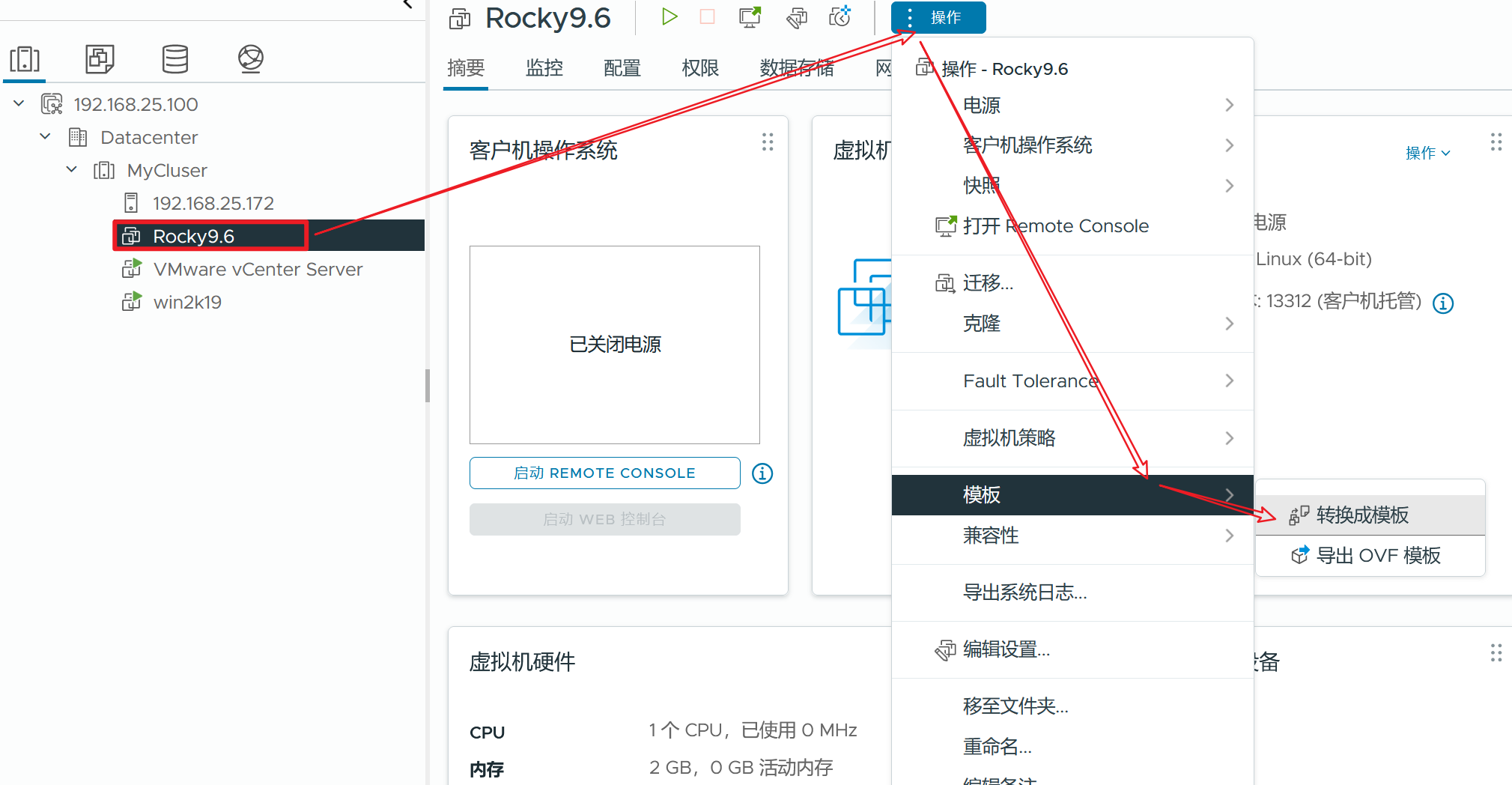Select the 192.168.25.100 vCenter item
This screenshot has width=1512, height=785.
(x=136, y=104)
